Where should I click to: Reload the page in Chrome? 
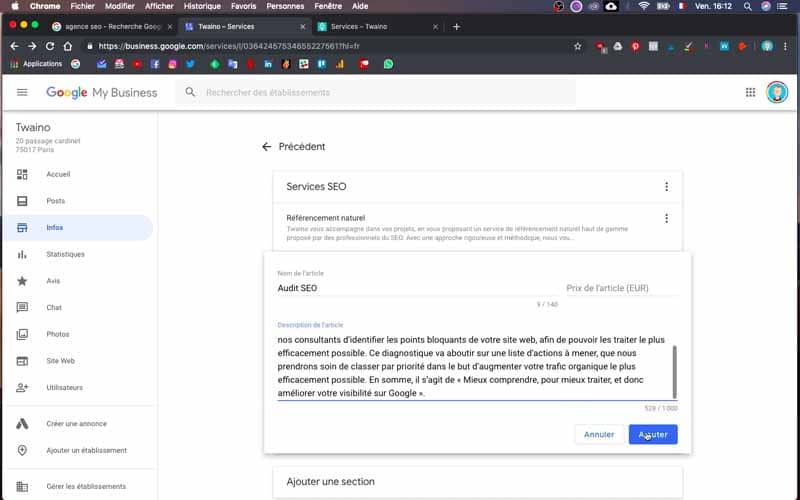pos(49,46)
